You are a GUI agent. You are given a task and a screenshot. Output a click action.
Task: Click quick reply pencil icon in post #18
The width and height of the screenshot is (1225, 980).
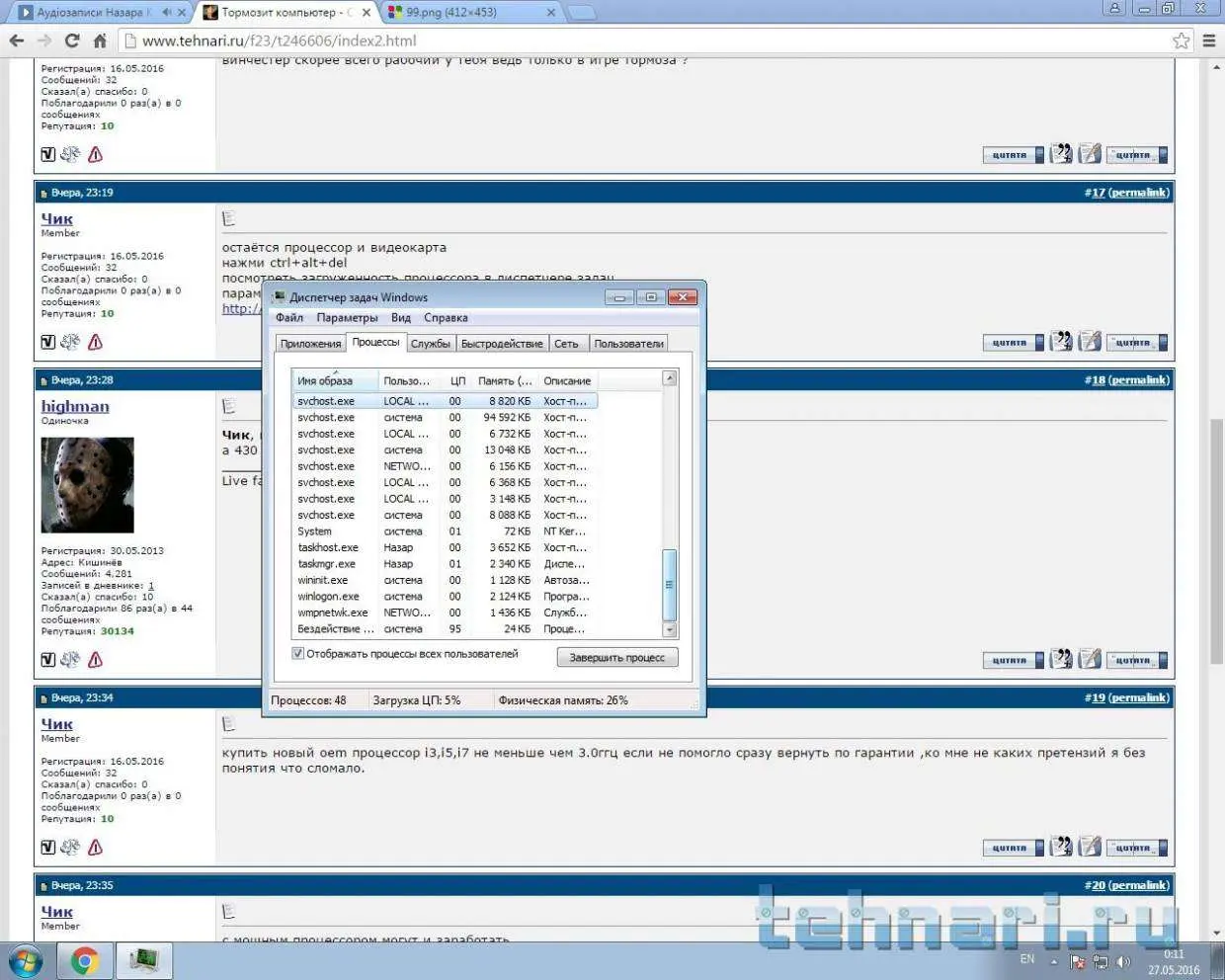click(1090, 658)
